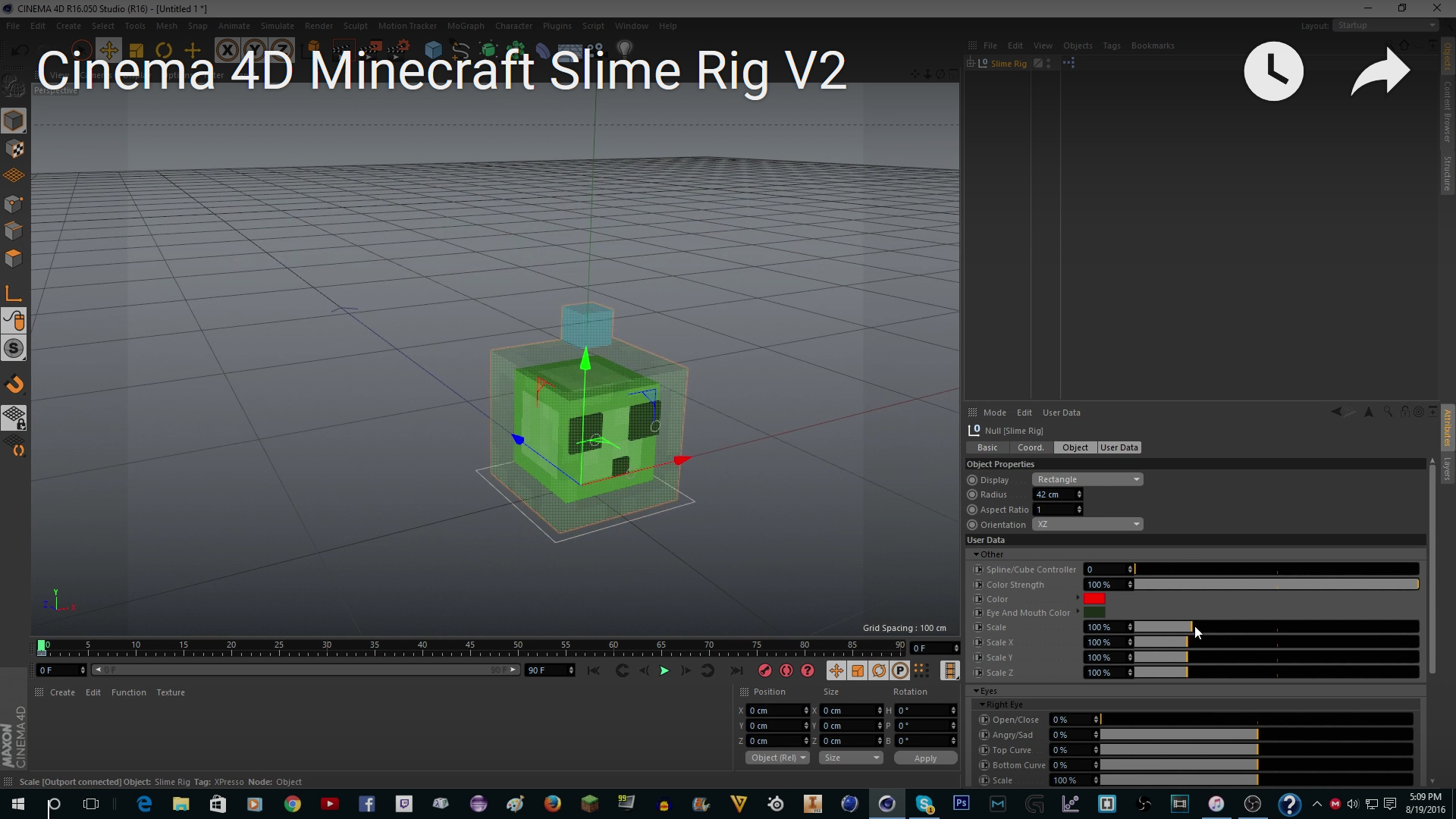Image resolution: width=1456 pixels, height=819 pixels.
Task: Click the Keyframe Selection question-mark button
Action: [808, 670]
